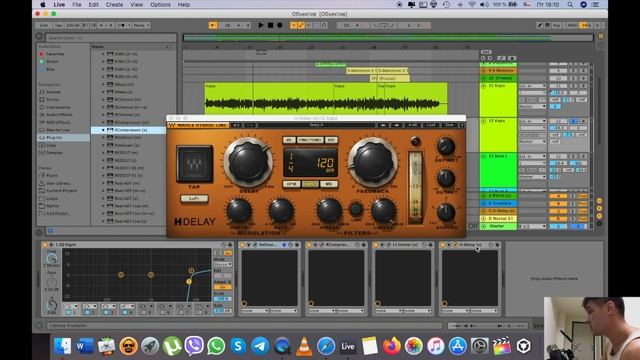Open the File menu
This screenshot has width=640, height=360.
[77, 4]
